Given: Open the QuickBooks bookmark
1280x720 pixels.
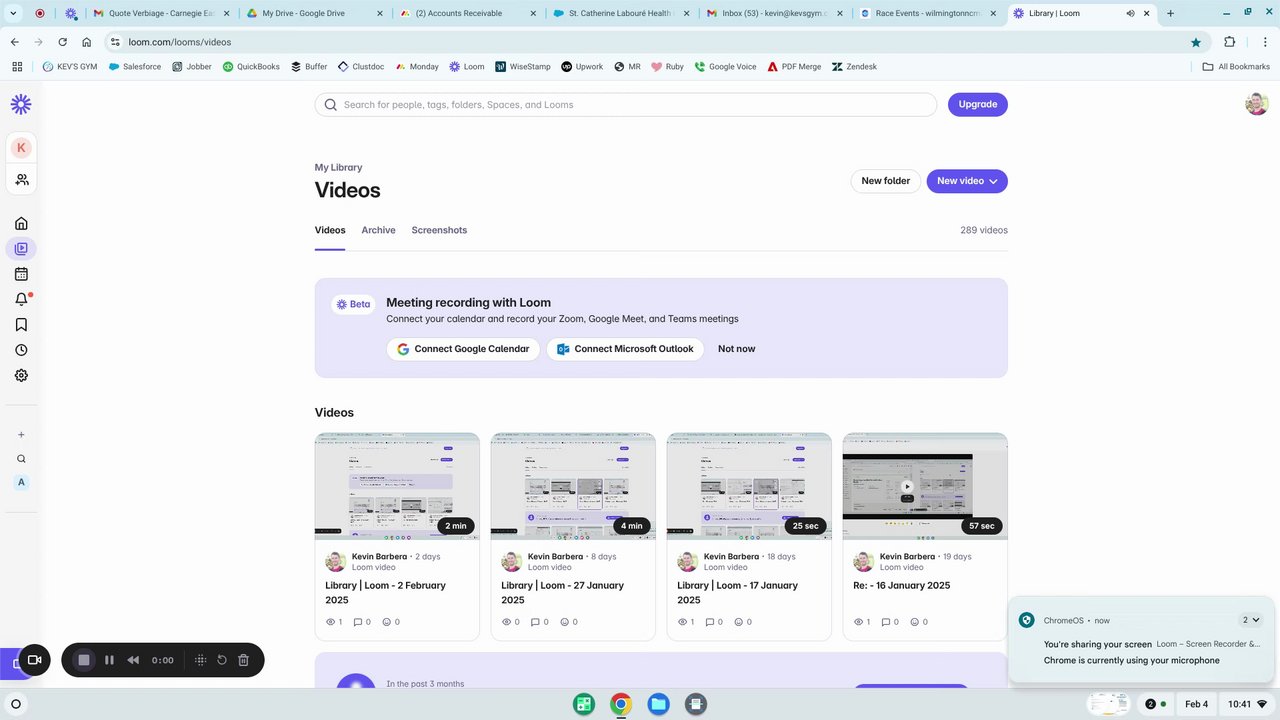Looking at the screenshot, I should (251, 66).
